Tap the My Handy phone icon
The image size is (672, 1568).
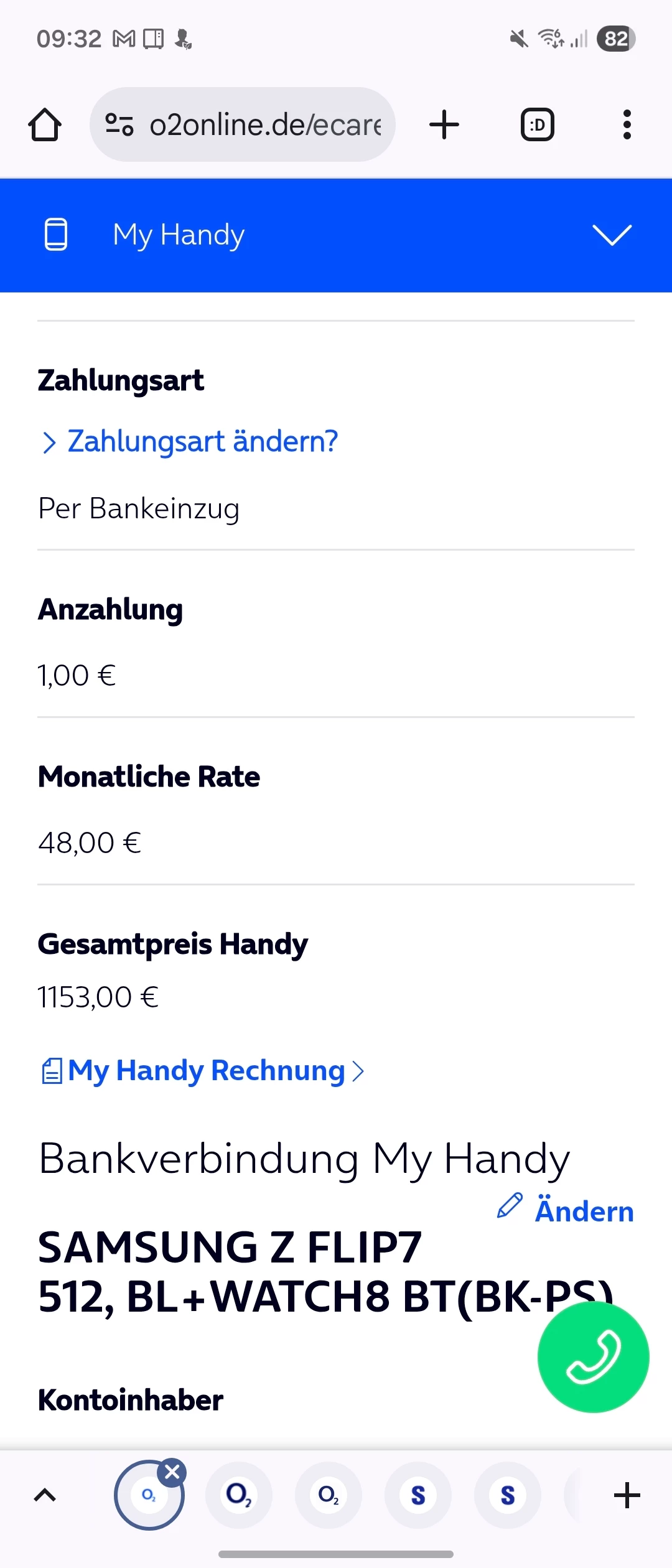56,235
